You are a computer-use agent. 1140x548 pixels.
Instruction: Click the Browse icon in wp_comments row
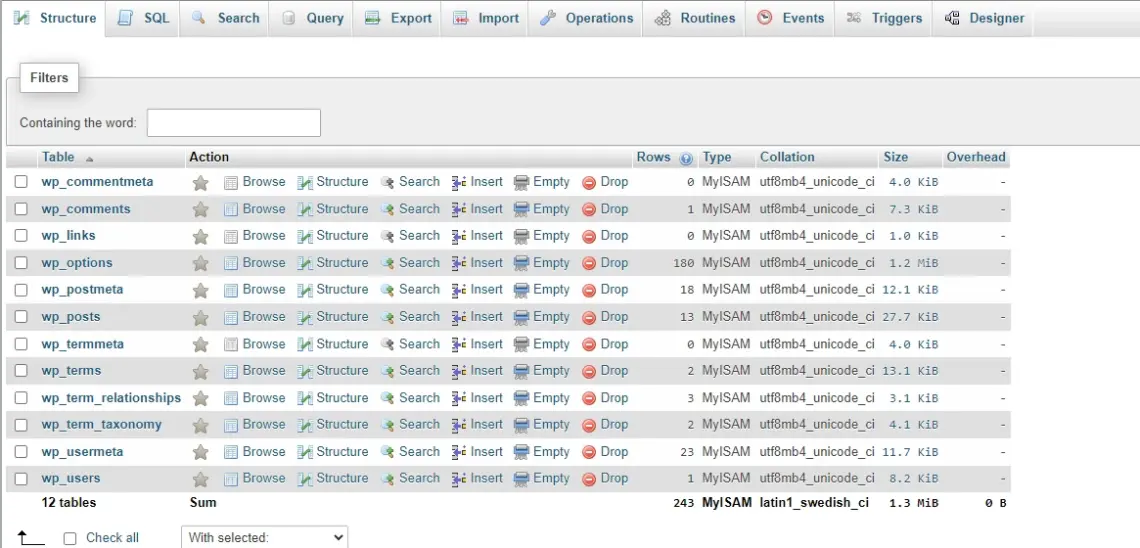231,209
